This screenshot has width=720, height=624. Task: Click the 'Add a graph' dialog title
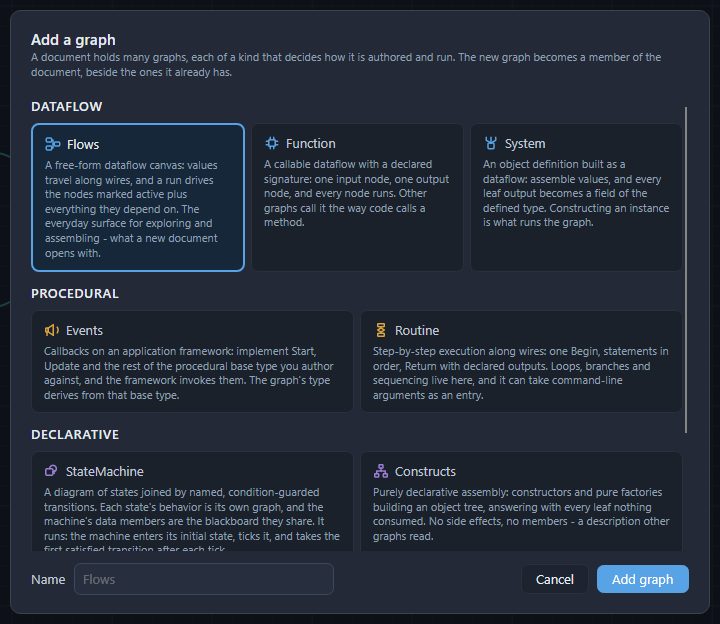pyautogui.click(x=73, y=40)
